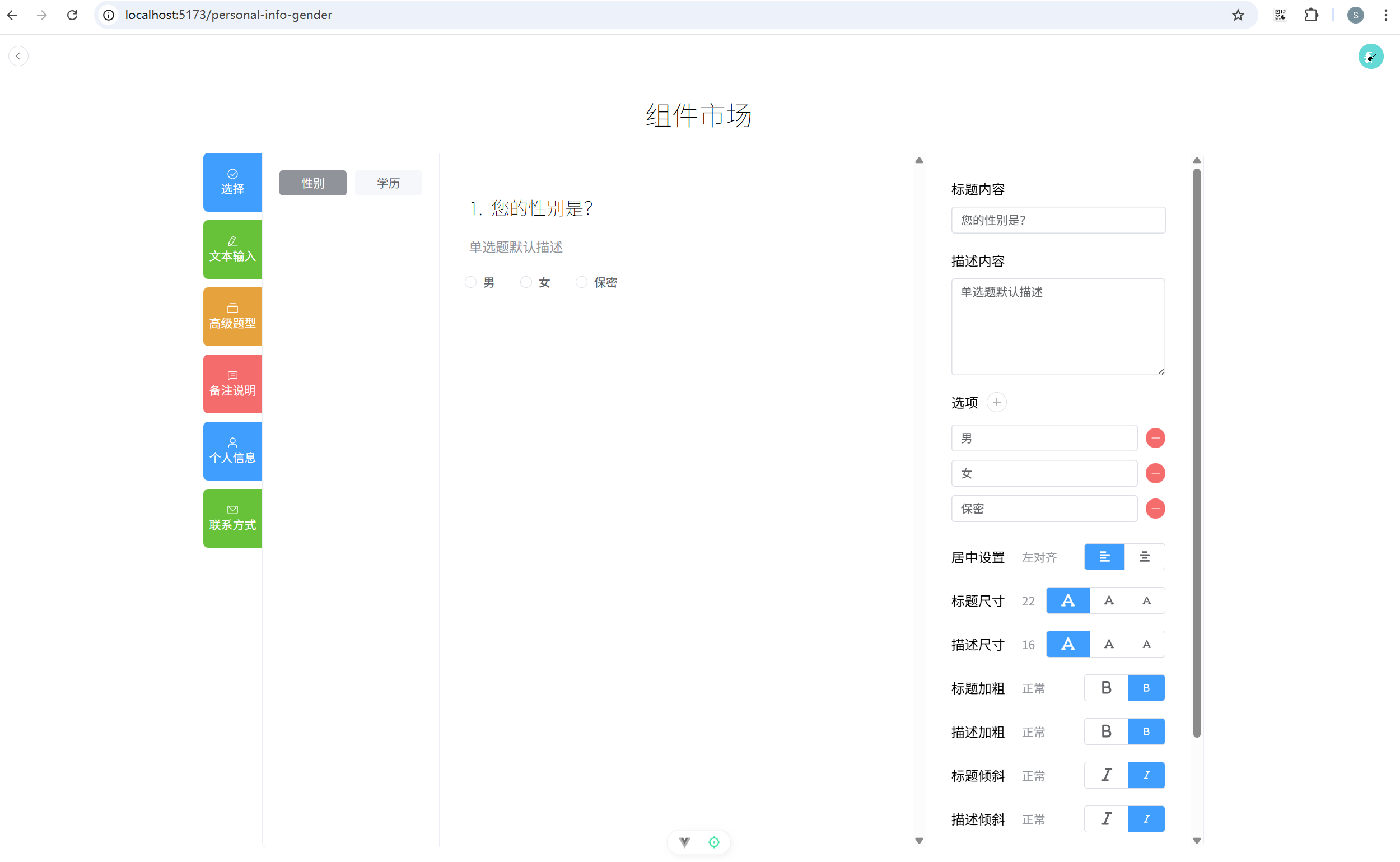Screen dimensions: 1400x862
Task: Enable italic for the title with the large I
Action: pyautogui.click(x=1106, y=775)
